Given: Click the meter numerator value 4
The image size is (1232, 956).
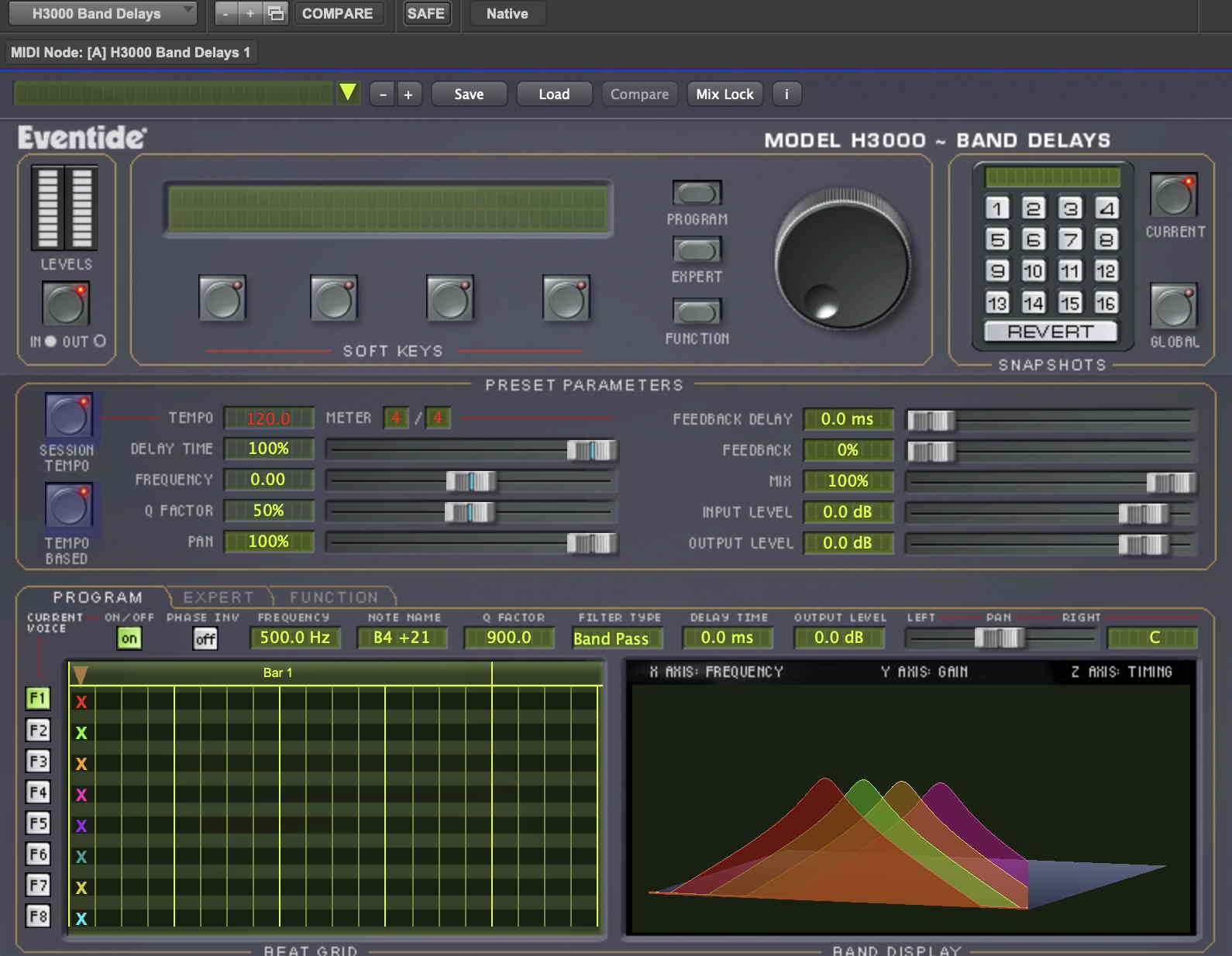Looking at the screenshot, I should (x=396, y=418).
